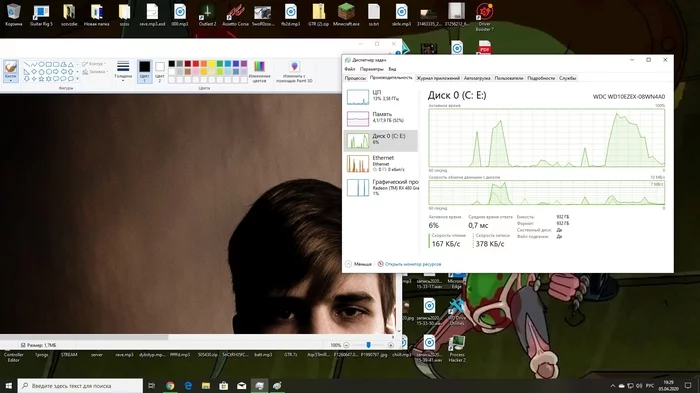Switch to the Подробности tab
This screenshot has width=700, height=393.
[x=541, y=78]
